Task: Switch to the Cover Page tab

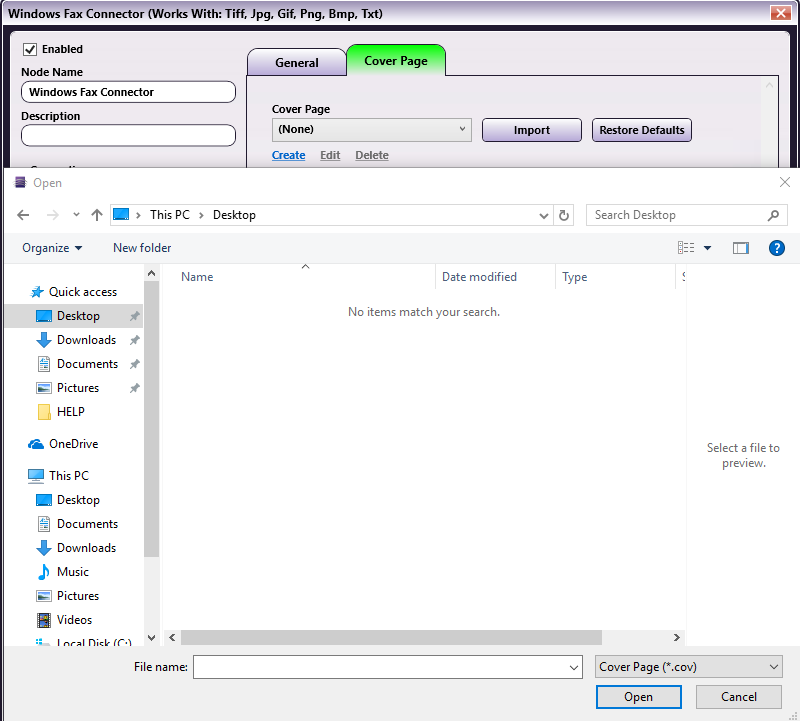Action: point(396,61)
